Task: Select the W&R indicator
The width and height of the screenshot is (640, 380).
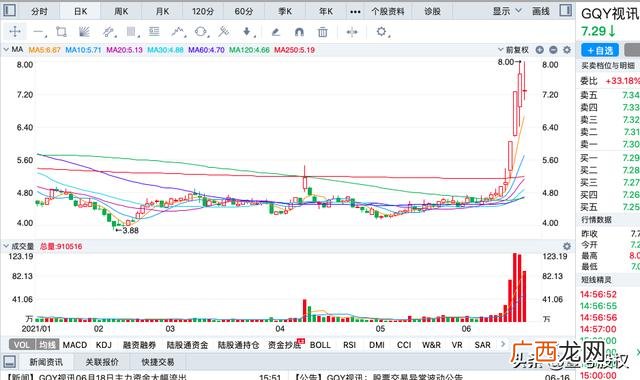Action: (431, 345)
